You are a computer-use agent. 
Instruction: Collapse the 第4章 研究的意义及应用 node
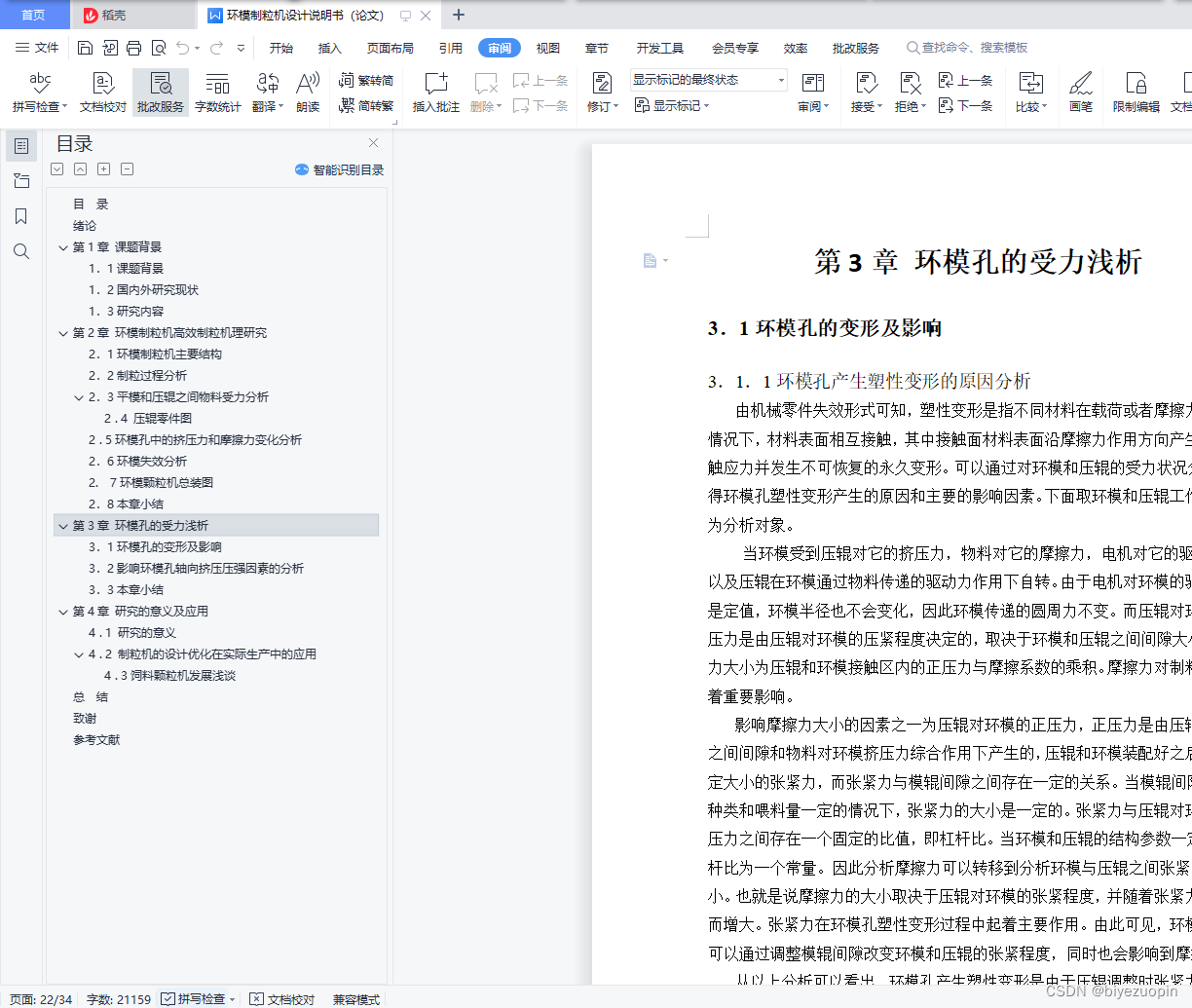tap(63, 612)
